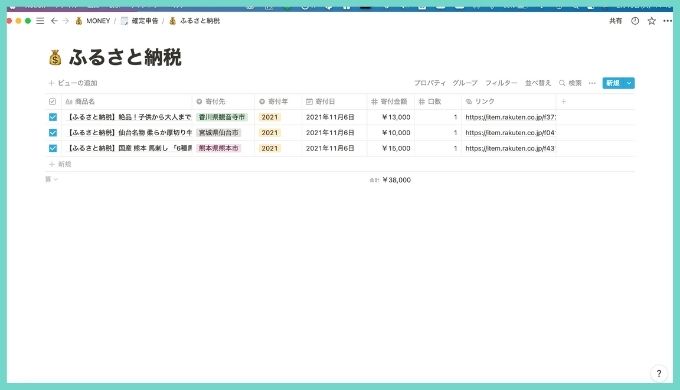The height and width of the screenshot is (390, 680).
Task: Favorite the page with star icon
Action: pos(651,21)
